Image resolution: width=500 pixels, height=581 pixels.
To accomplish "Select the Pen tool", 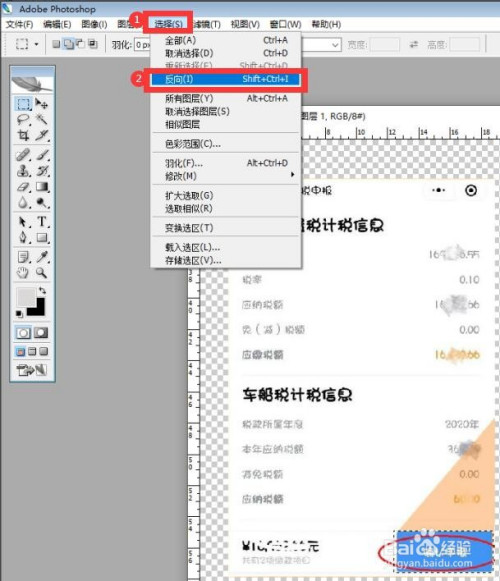I will (23, 237).
